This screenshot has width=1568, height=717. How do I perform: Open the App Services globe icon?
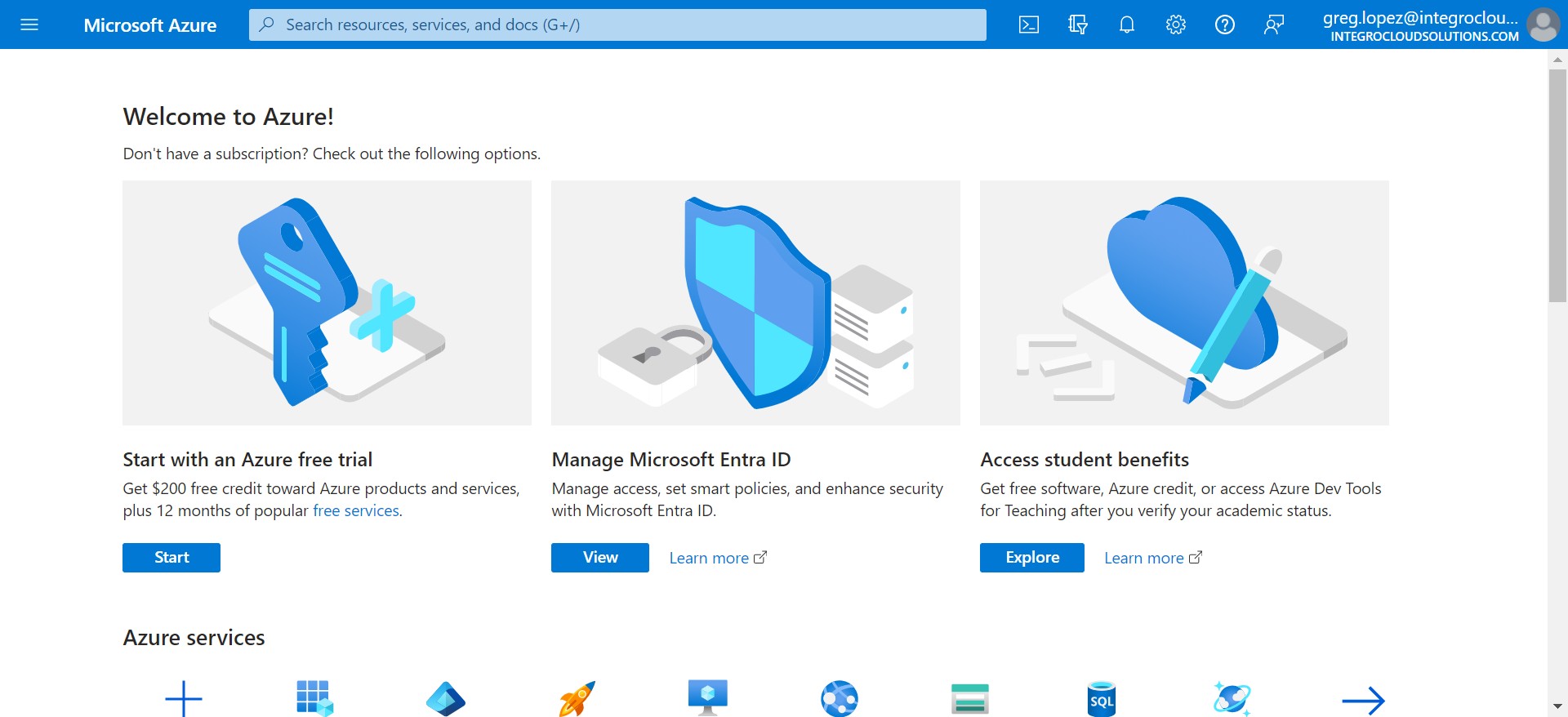point(840,699)
